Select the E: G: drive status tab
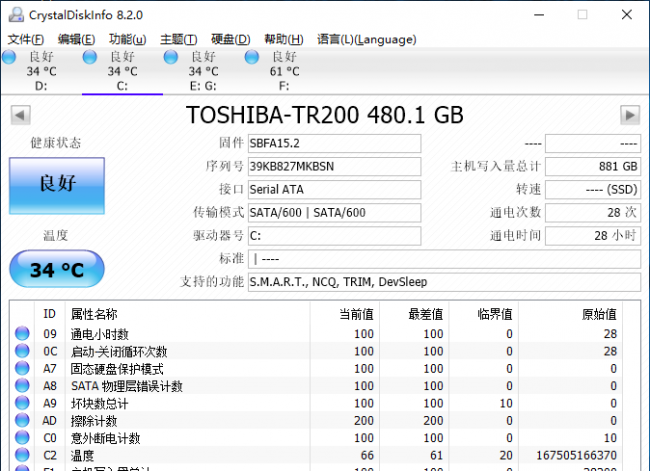Image resolution: width=650 pixels, height=471 pixels. pos(203,71)
